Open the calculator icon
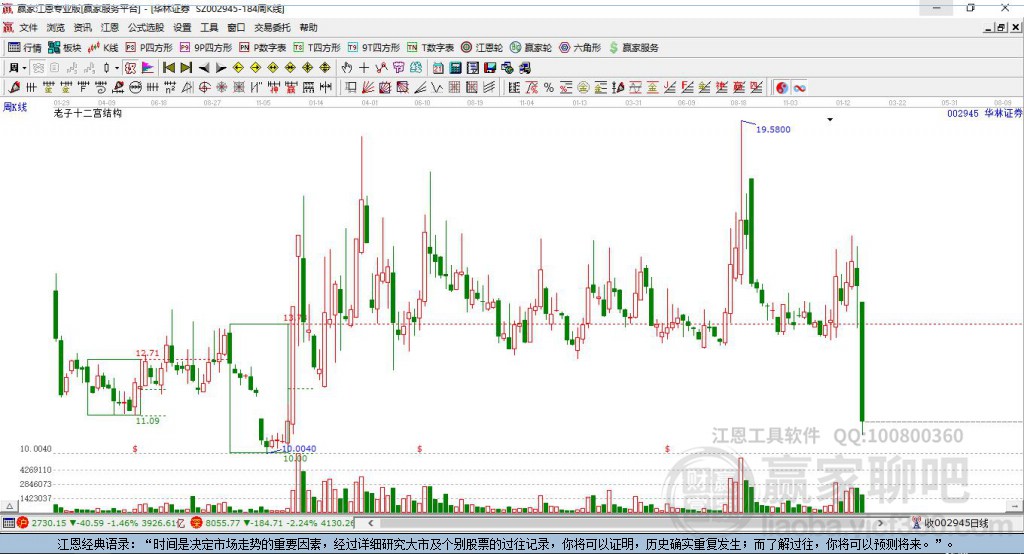 (x=455, y=68)
